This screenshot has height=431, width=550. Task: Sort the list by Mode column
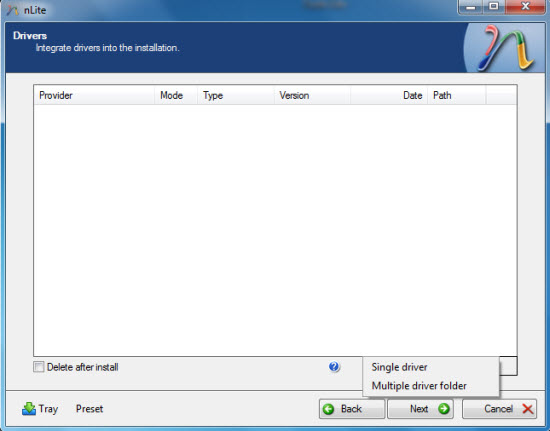tap(176, 95)
